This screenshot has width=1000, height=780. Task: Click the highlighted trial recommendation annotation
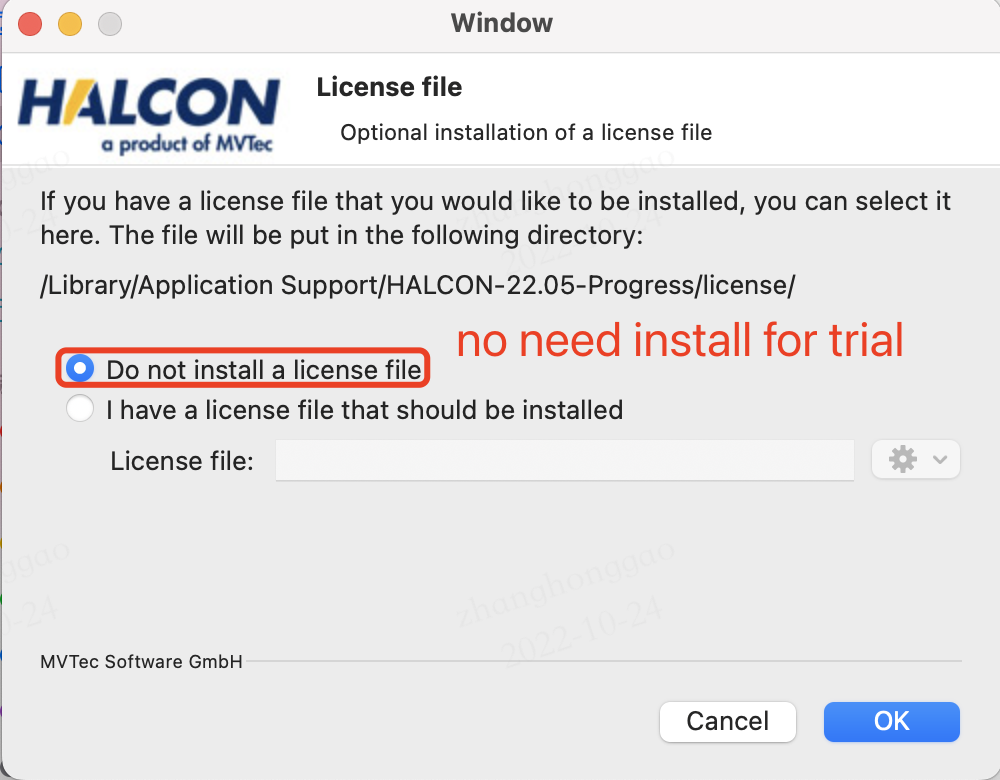pos(679,341)
